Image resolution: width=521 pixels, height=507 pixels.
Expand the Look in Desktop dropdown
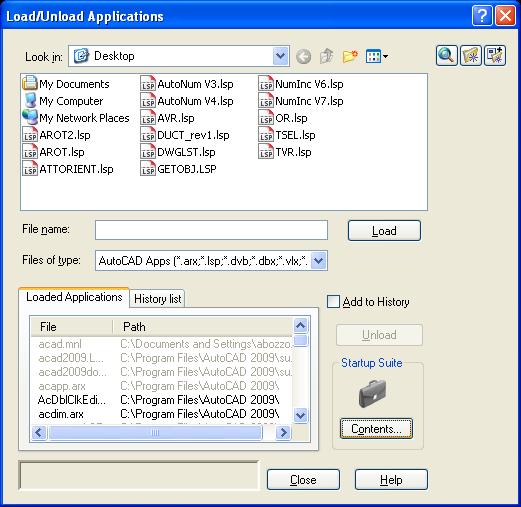pyautogui.click(x=280, y=56)
